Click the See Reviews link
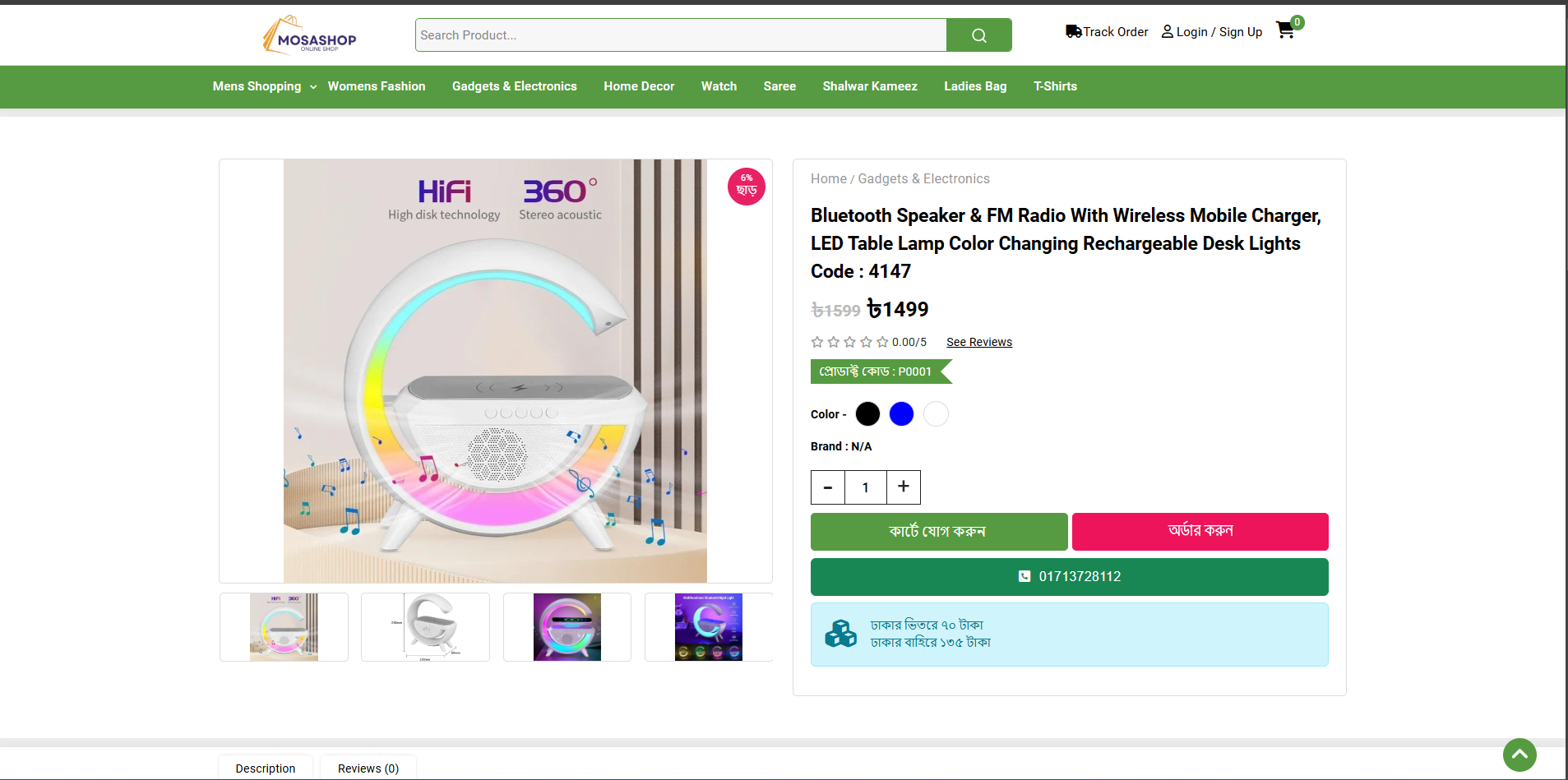The width and height of the screenshot is (1568, 780). coord(978,342)
